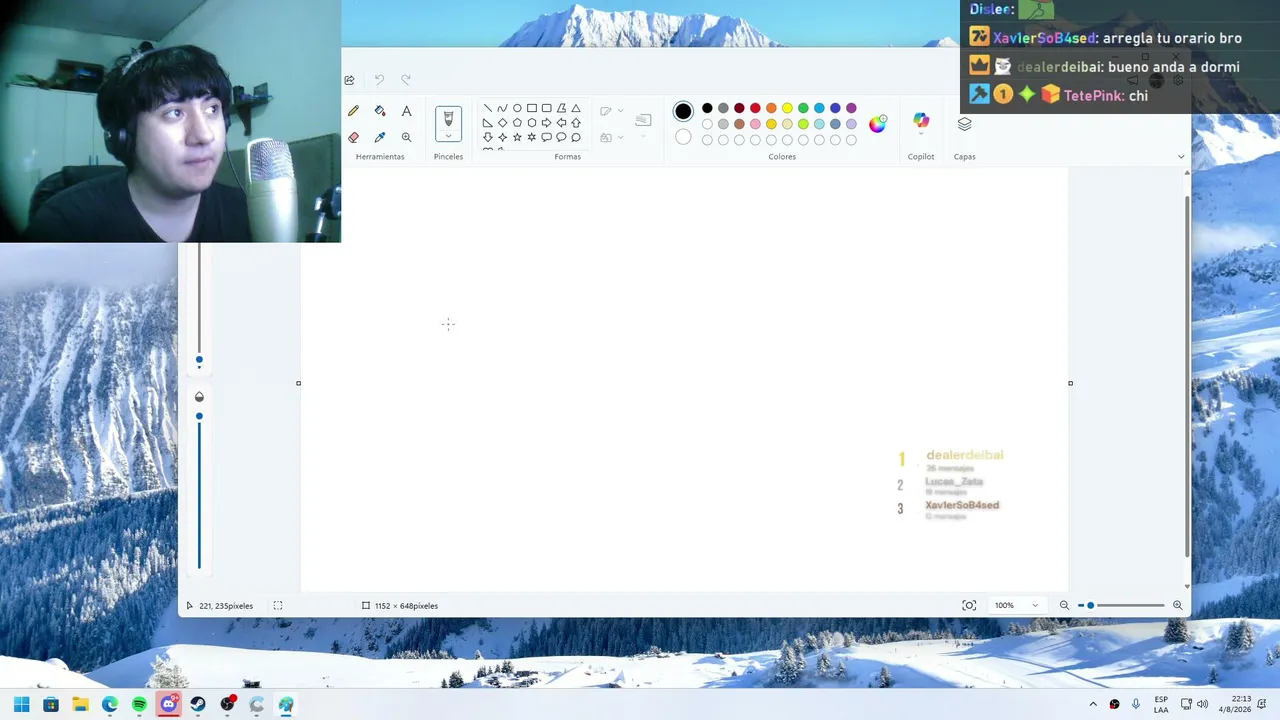Choose the pentagon shape
The width and height of the screenshot is (1280, 720).
[517, 123]
